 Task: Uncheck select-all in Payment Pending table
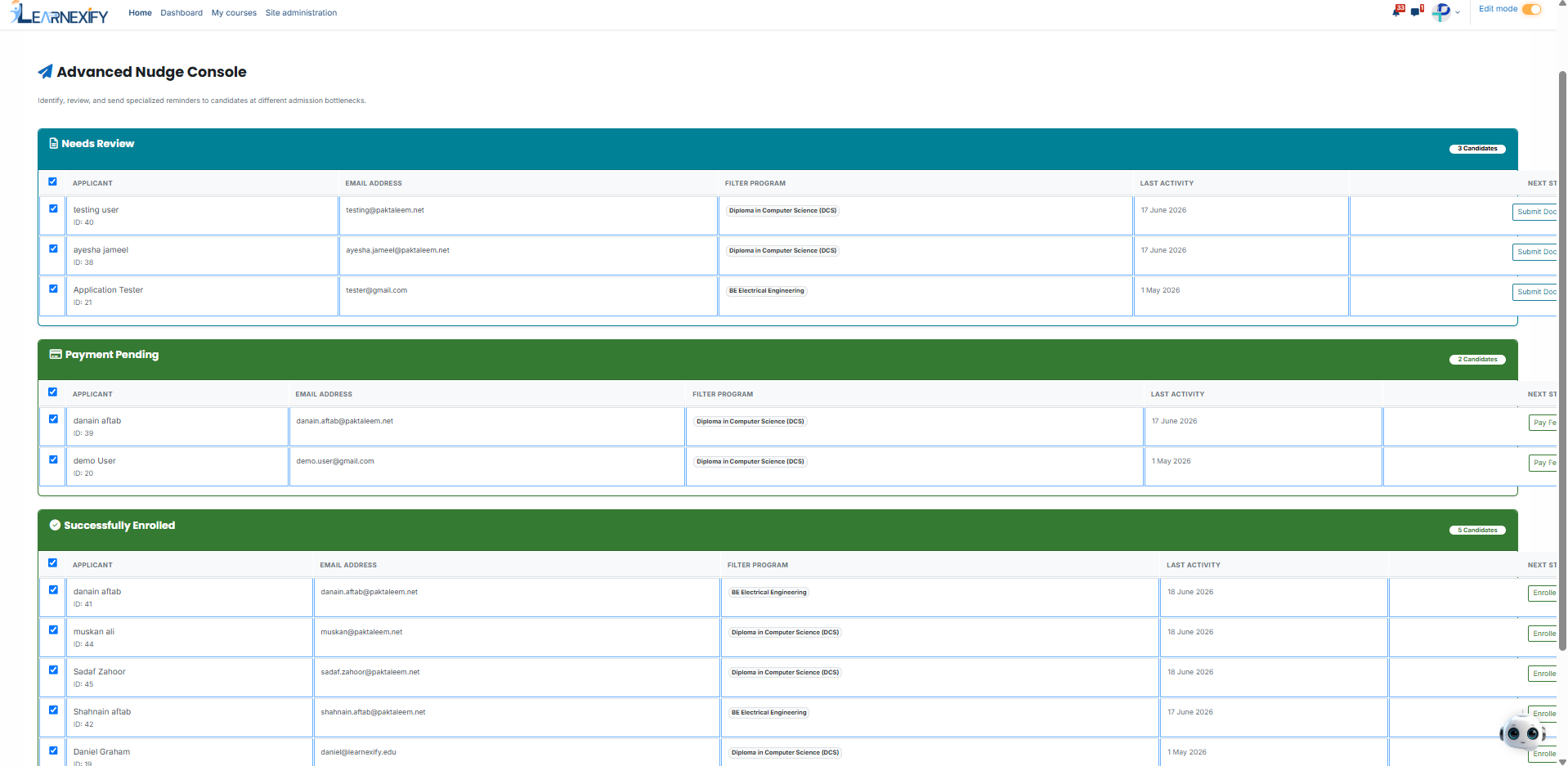tap(52, 392)
